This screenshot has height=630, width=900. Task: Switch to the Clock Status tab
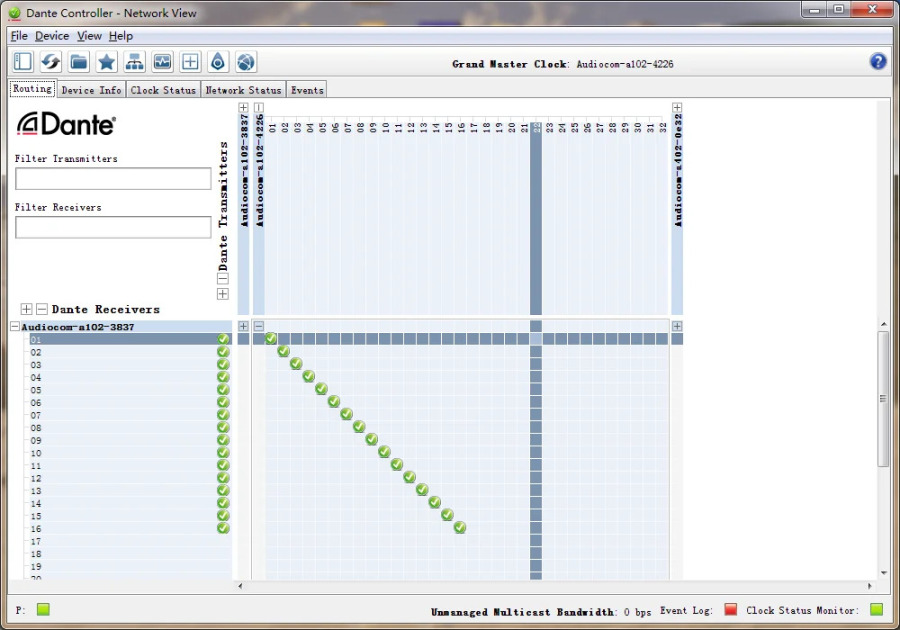pos(163,90)
